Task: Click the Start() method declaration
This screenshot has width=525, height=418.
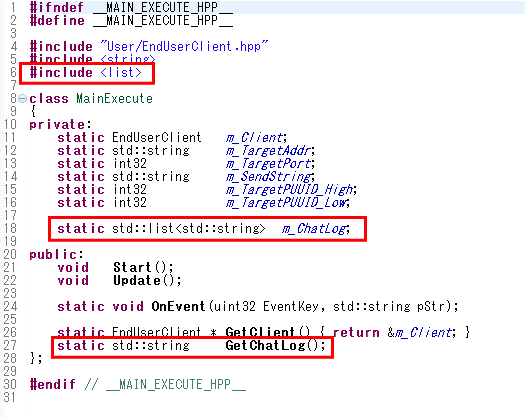Action: pos(143,268)
